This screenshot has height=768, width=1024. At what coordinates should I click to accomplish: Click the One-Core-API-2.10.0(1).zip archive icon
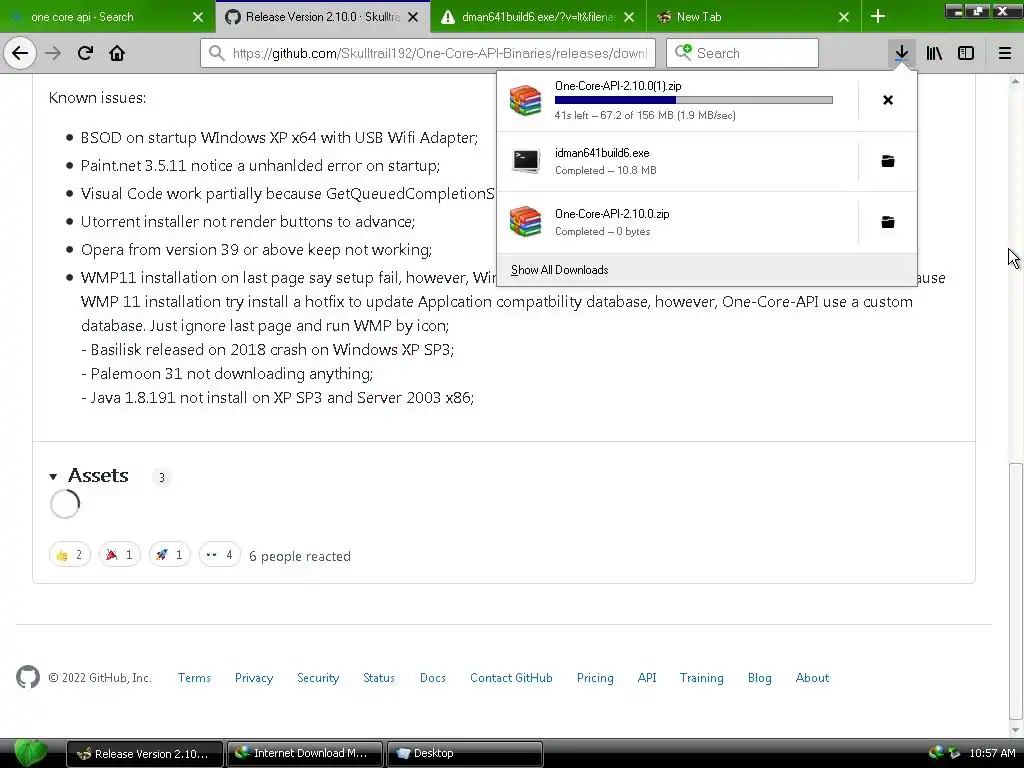click(x=526, y=101)
